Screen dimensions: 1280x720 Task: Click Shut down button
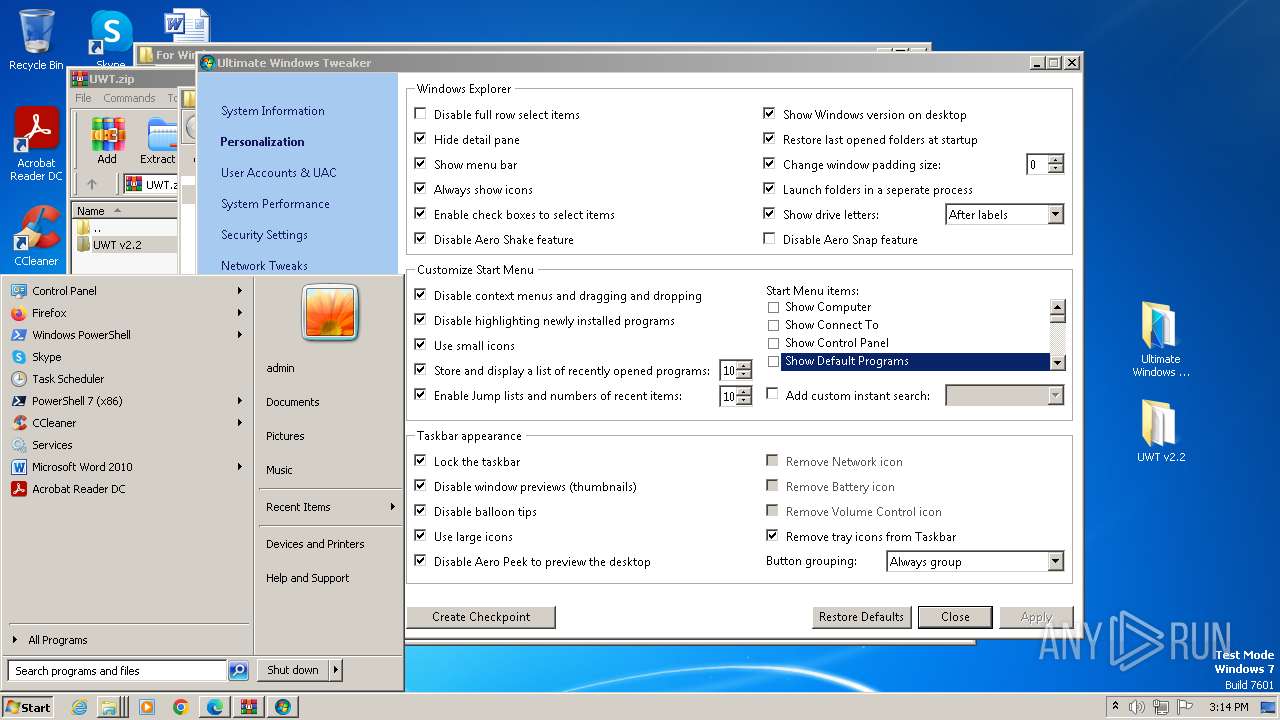pos(293,670)
